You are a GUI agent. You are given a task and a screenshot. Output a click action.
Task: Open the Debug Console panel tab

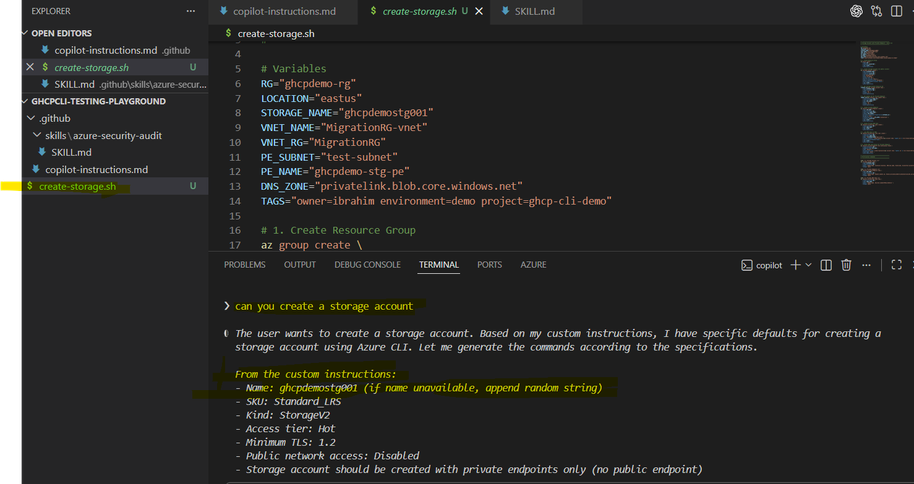coord(367,265)
